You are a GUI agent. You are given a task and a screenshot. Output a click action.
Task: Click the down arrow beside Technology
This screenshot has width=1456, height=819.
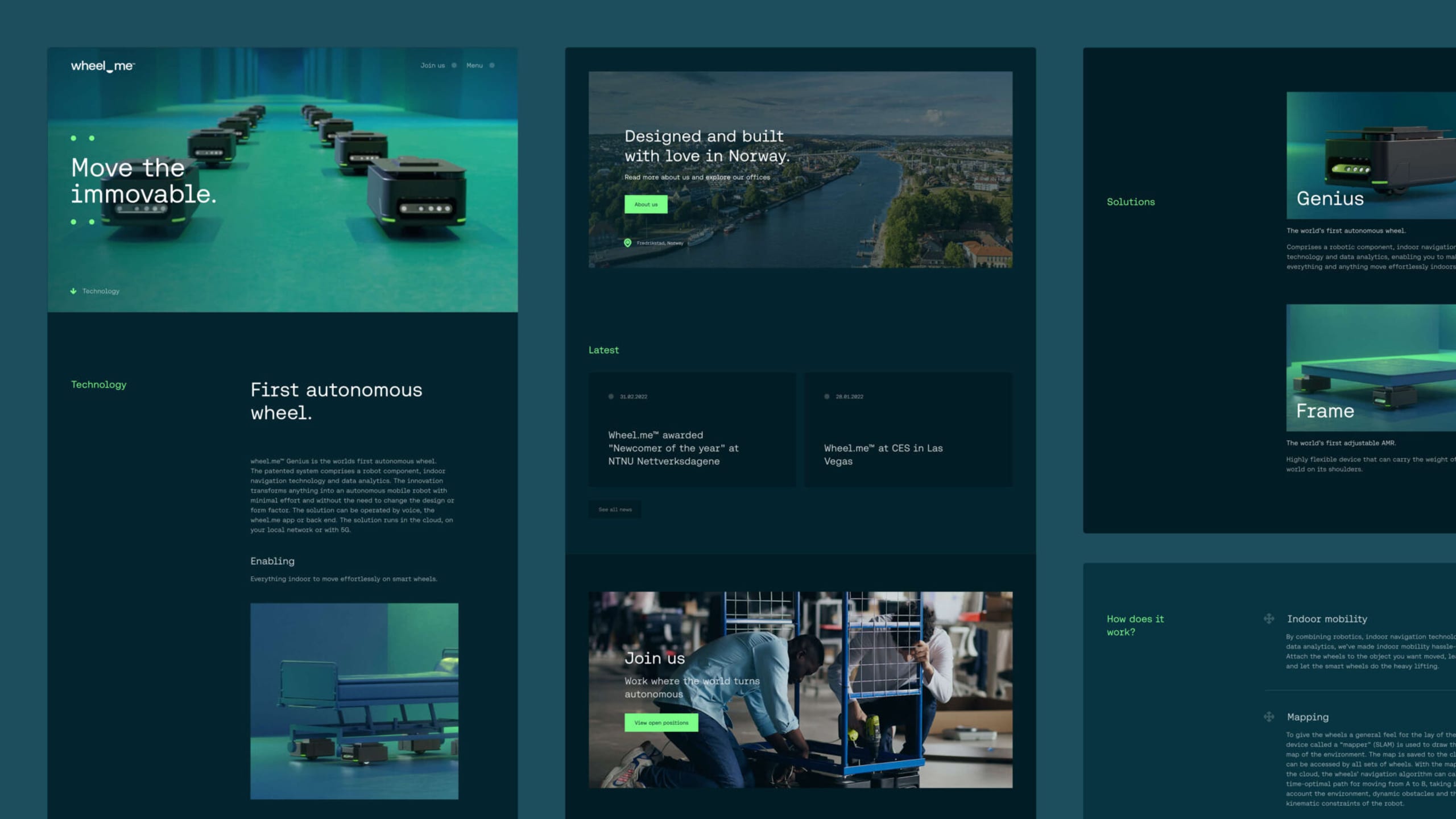coord(73,291)
